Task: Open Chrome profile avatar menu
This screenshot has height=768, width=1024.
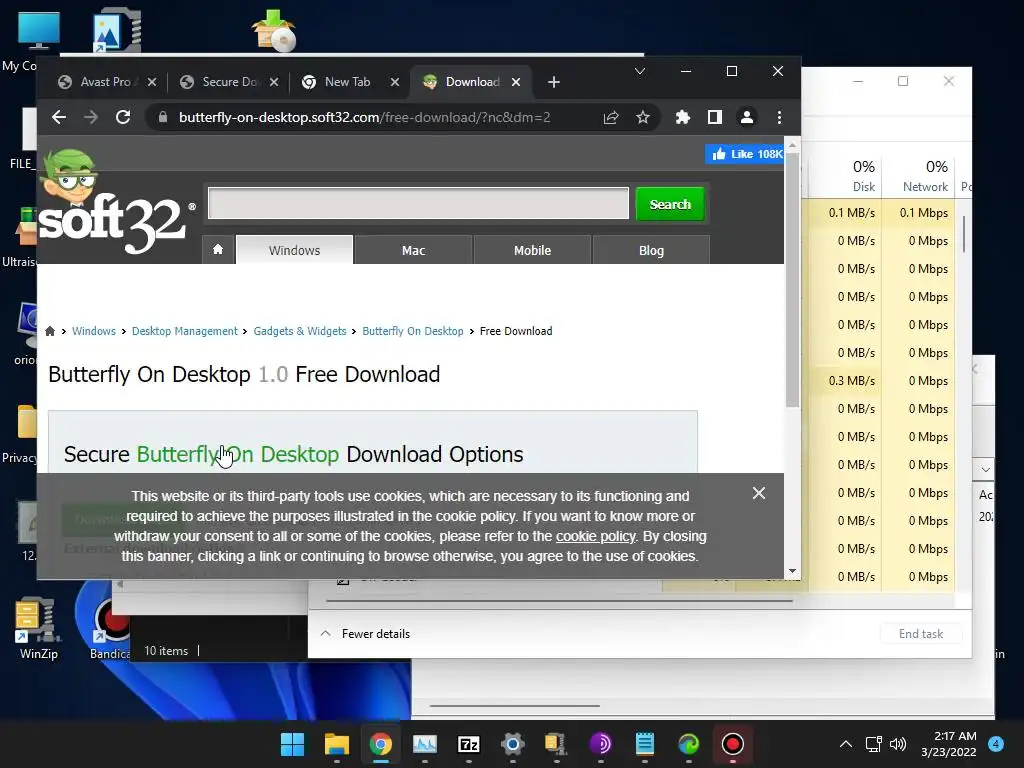Action: [746, 118]
